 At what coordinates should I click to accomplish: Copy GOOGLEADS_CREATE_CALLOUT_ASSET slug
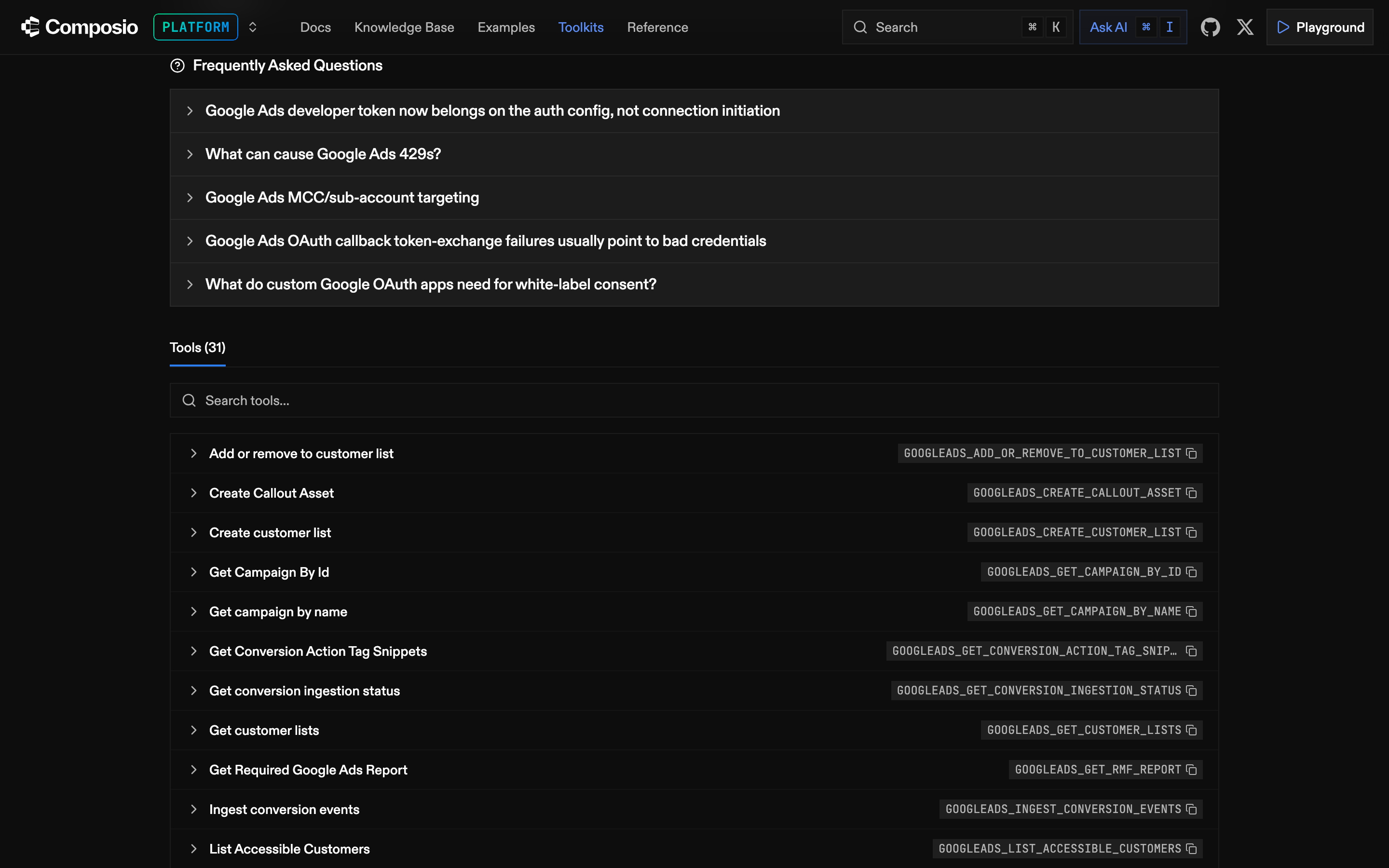click(x=1192, y=493)
